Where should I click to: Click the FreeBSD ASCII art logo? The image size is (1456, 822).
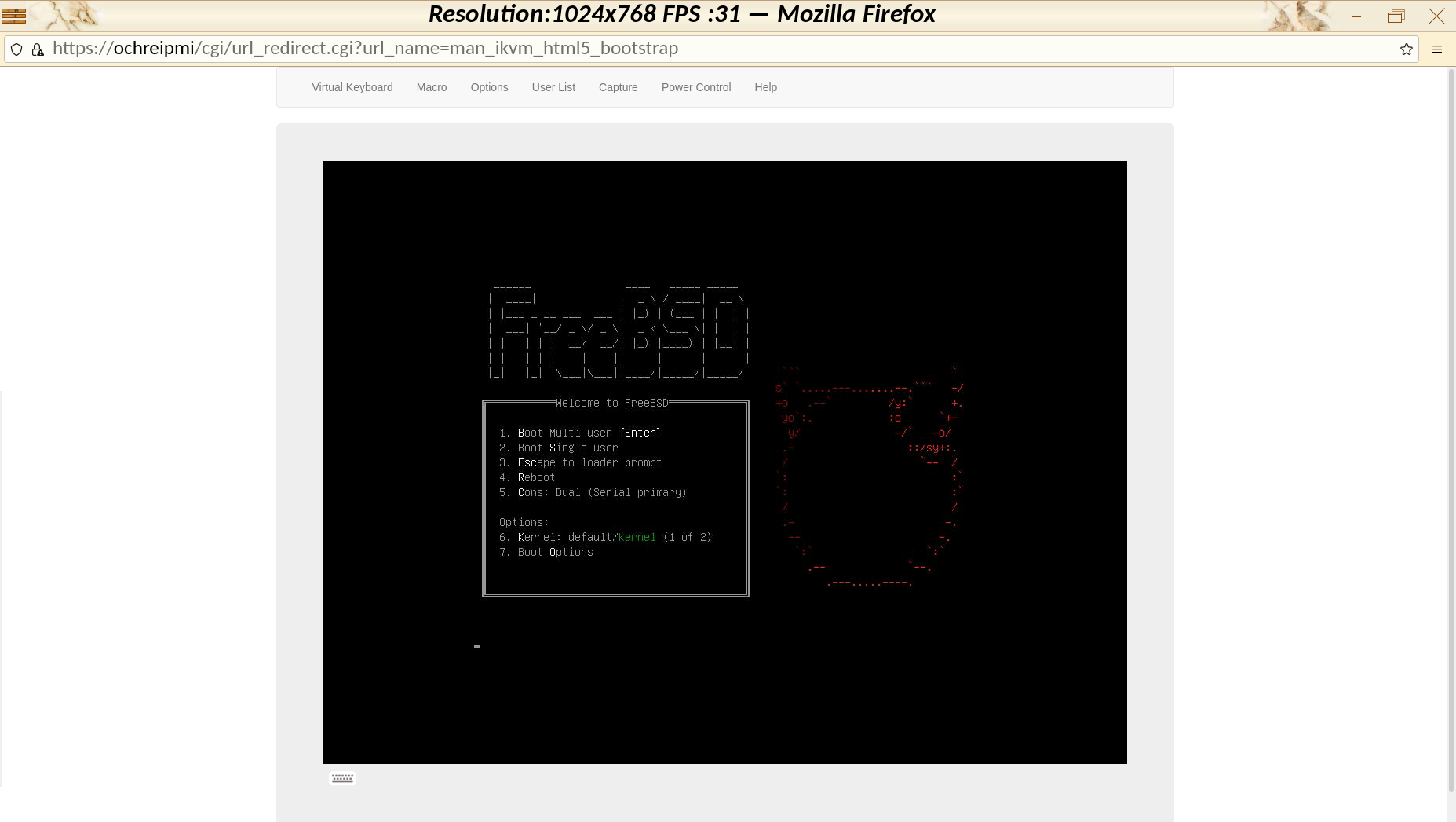tap(619, 333)
